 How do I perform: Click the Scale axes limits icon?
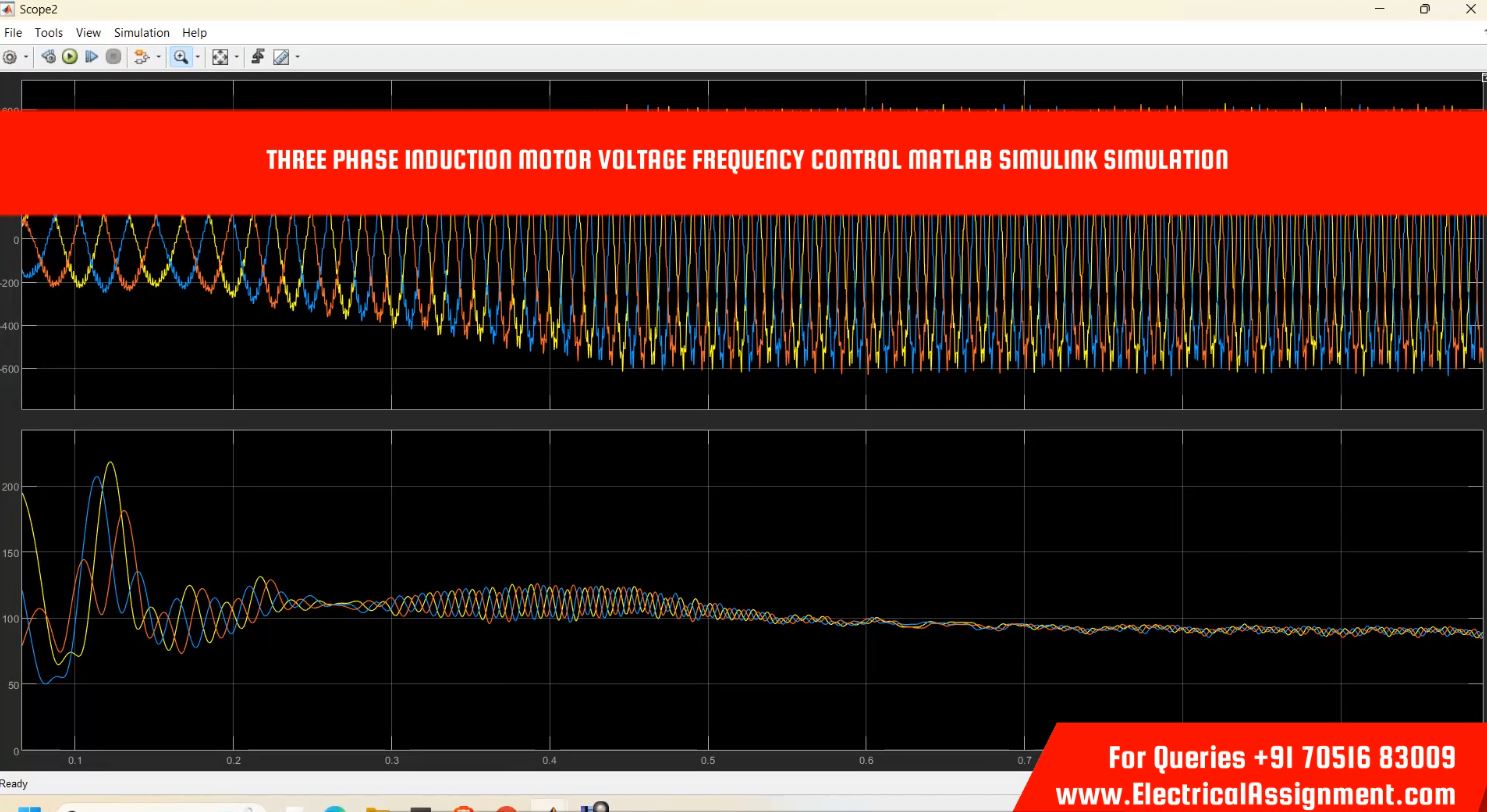(220, 57)
